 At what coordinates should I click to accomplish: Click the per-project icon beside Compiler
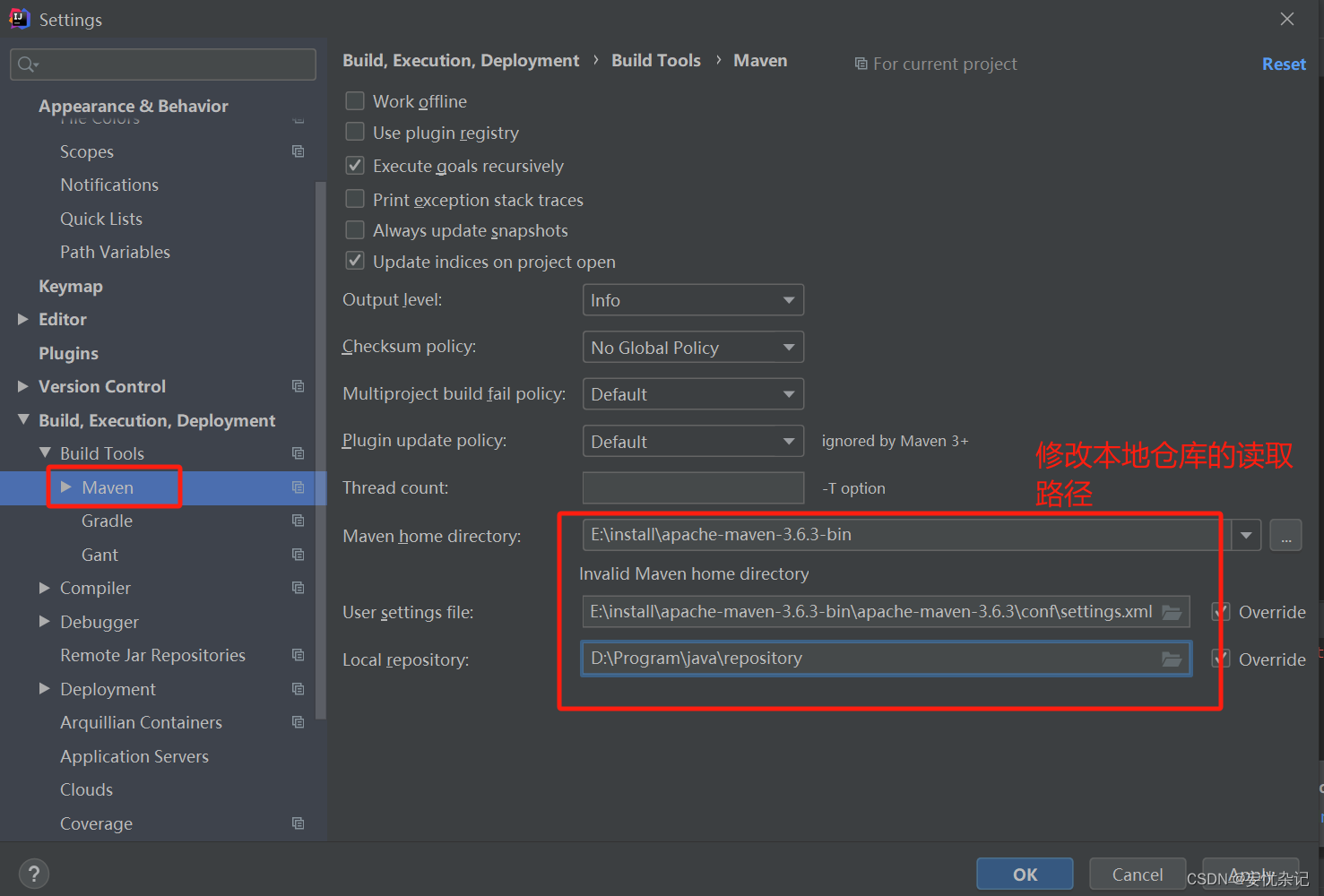[x=299, y=588]
